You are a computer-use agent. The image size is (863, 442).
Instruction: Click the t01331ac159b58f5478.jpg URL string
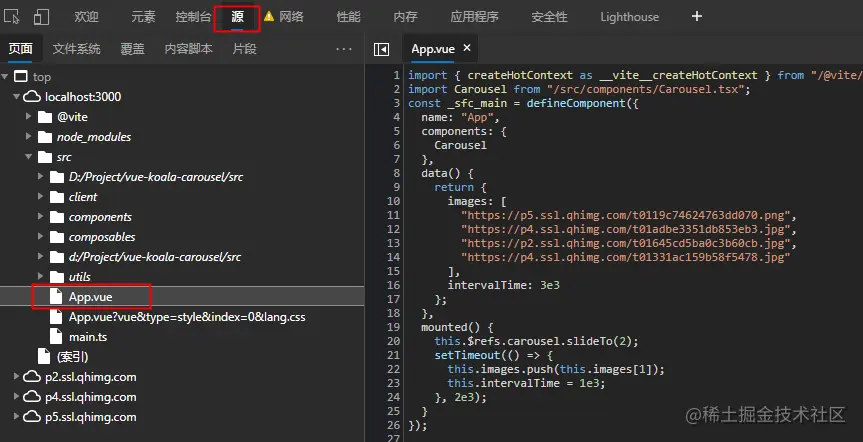(x=626, y=257)
